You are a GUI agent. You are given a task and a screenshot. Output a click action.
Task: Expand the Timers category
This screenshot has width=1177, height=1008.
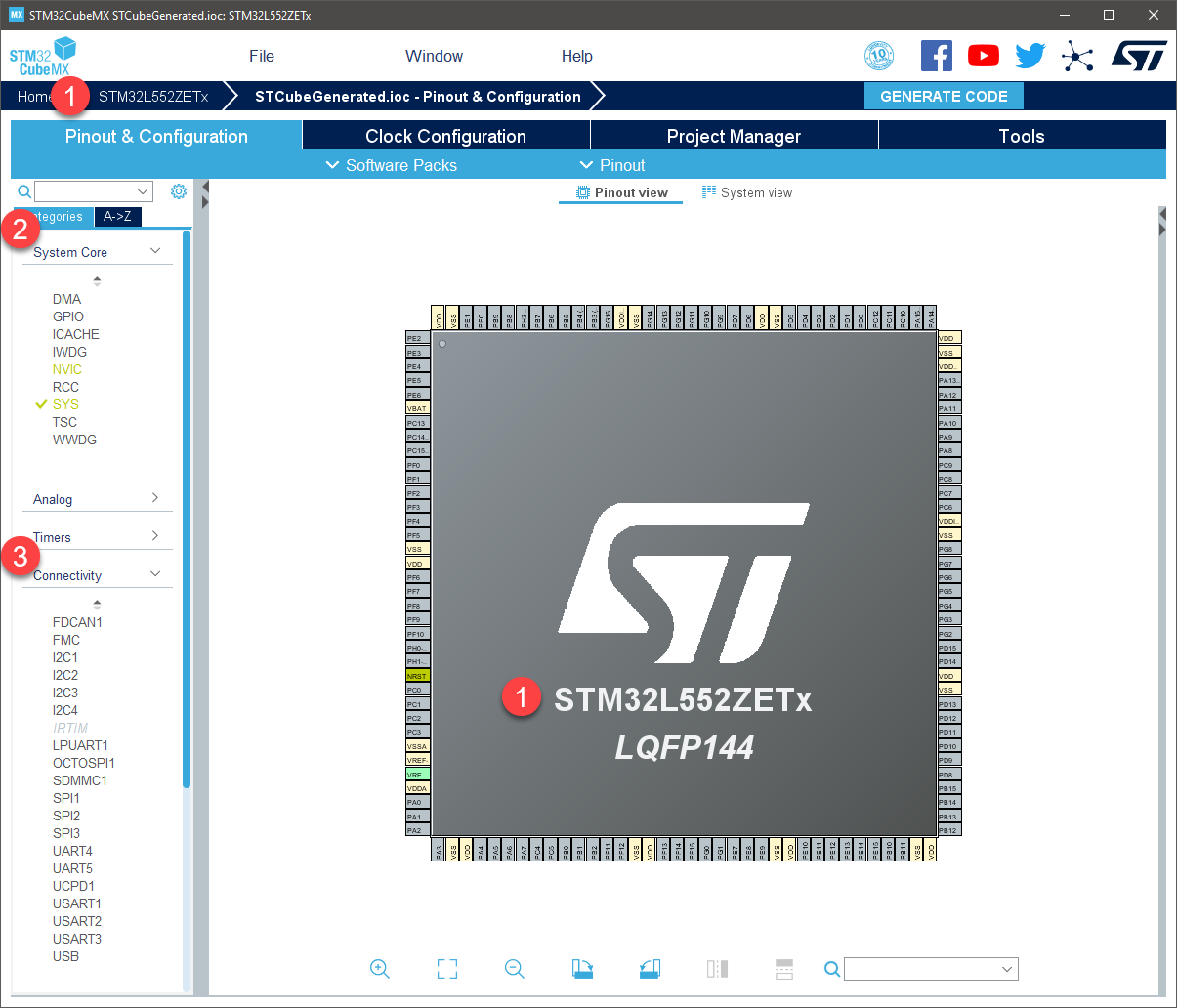(97, 537)
